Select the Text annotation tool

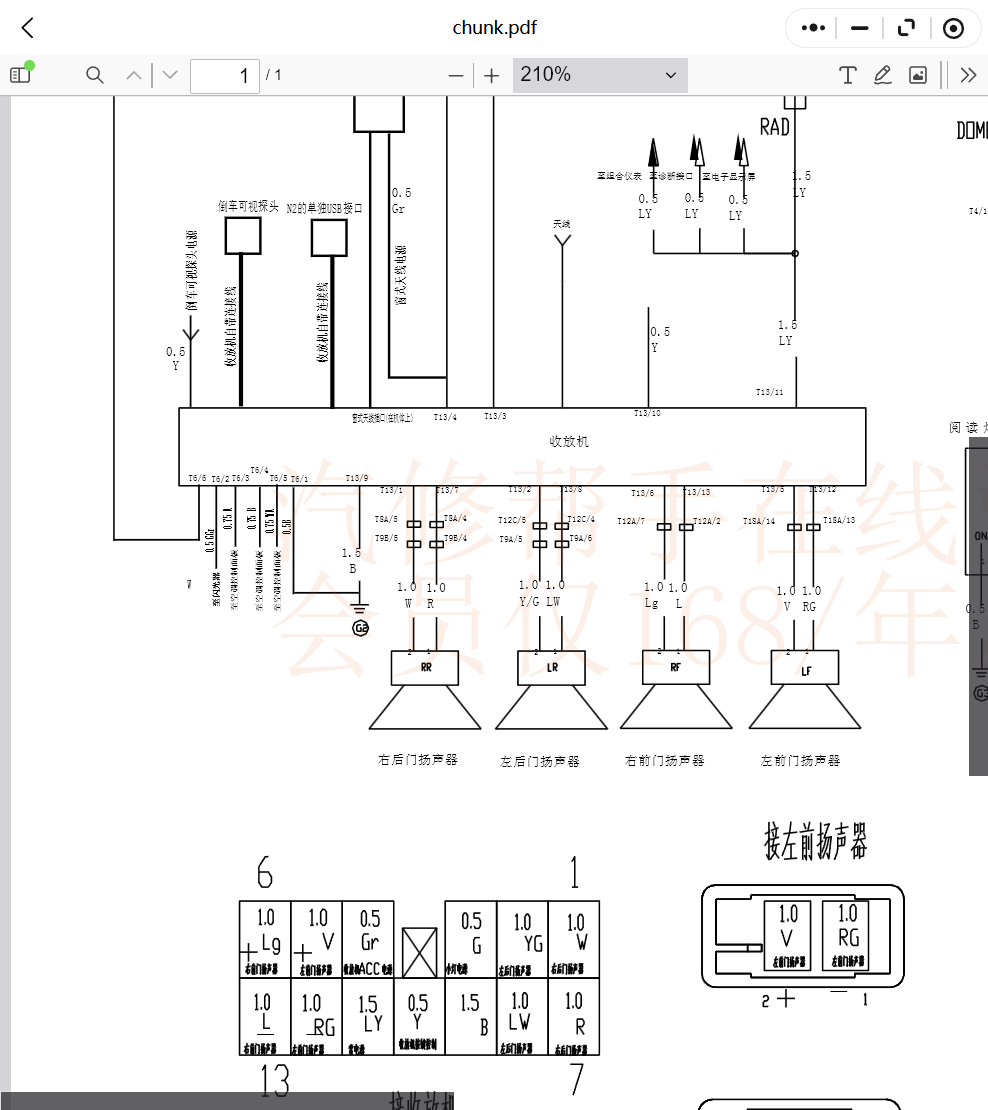pos(846,75)
